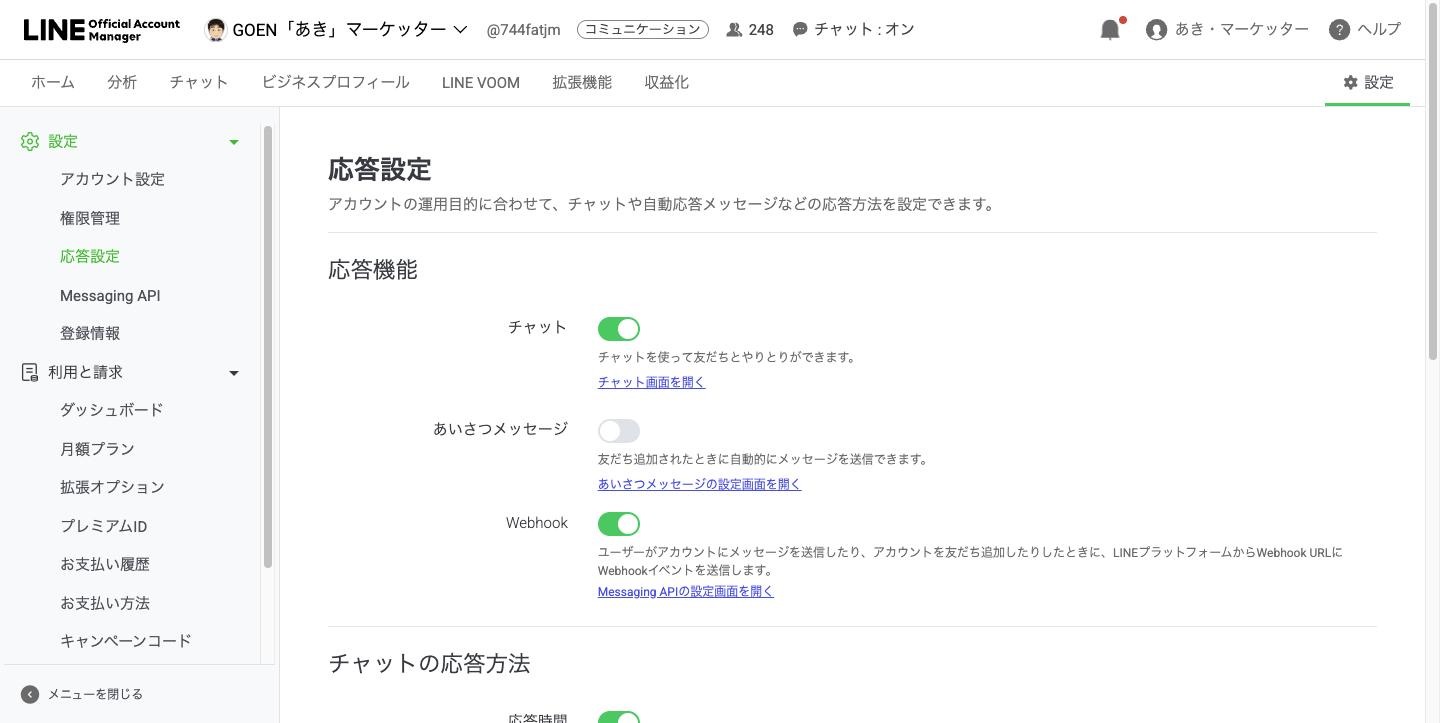Click the LINE Official Account Manager logo
1440x723 pixels.
[102, 29]
